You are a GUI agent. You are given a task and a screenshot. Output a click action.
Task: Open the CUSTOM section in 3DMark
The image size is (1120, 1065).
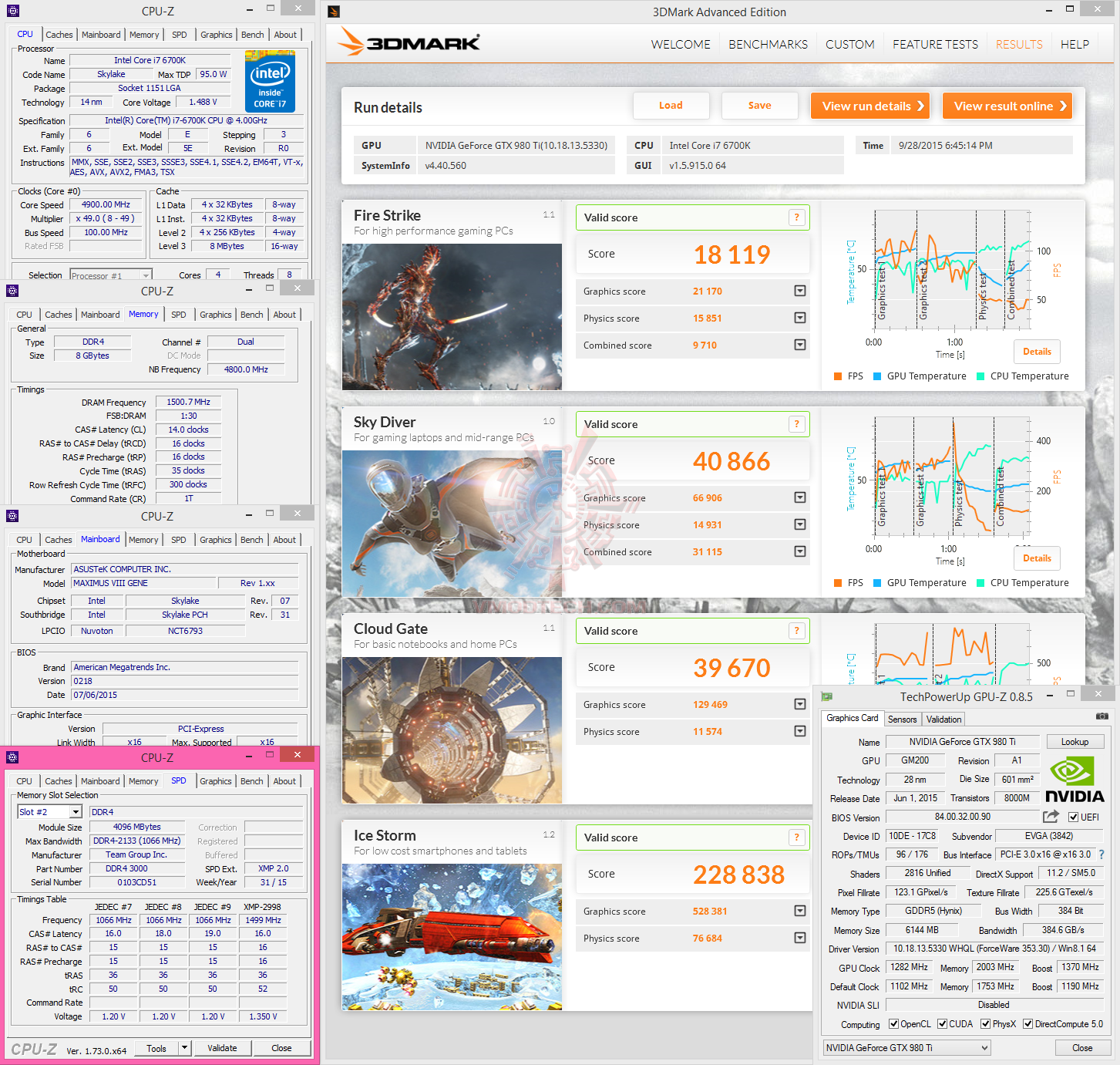coord(850,45)
